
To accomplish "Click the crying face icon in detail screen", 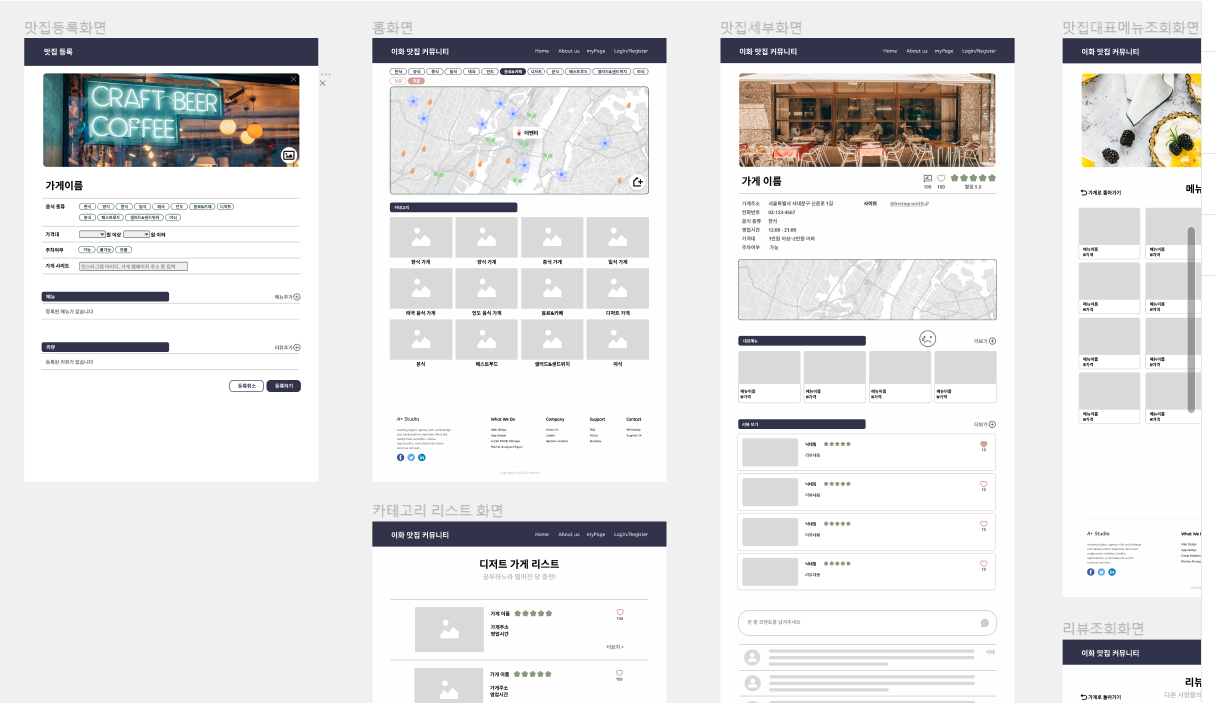I will [x=927, y=339].
